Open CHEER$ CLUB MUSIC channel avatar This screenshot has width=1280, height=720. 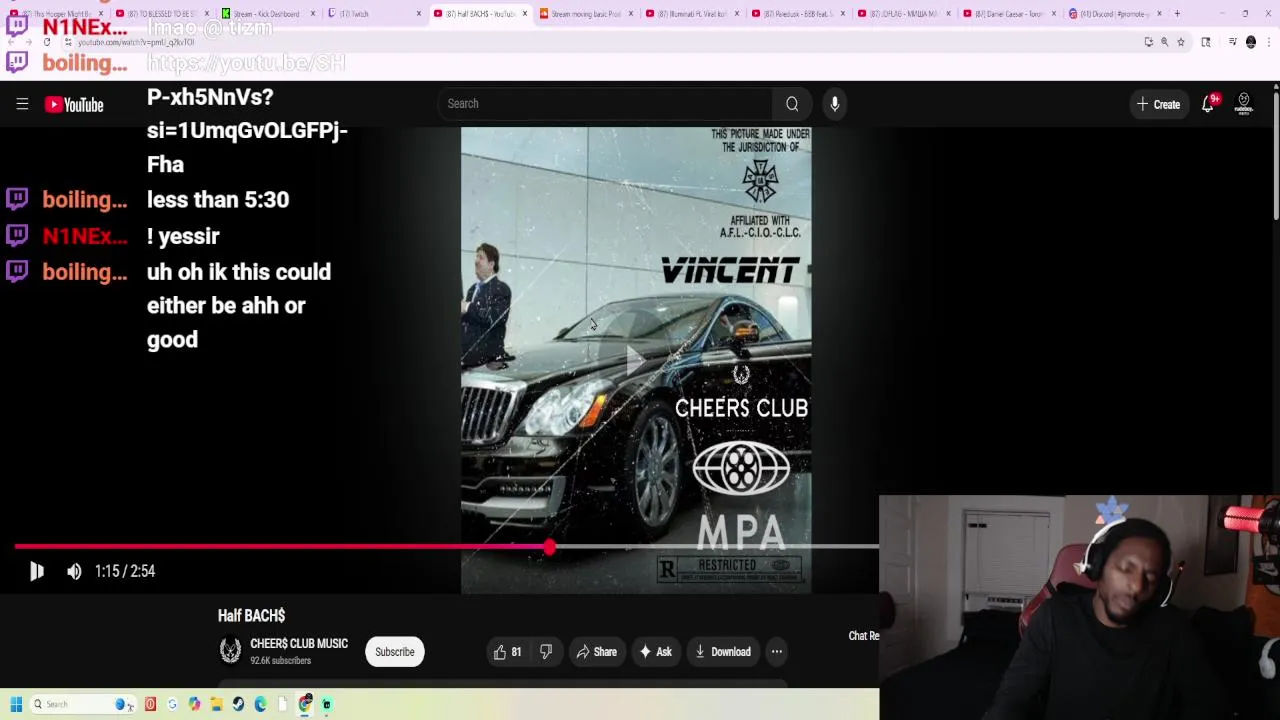pyautogui.click(x=230, y=651)
